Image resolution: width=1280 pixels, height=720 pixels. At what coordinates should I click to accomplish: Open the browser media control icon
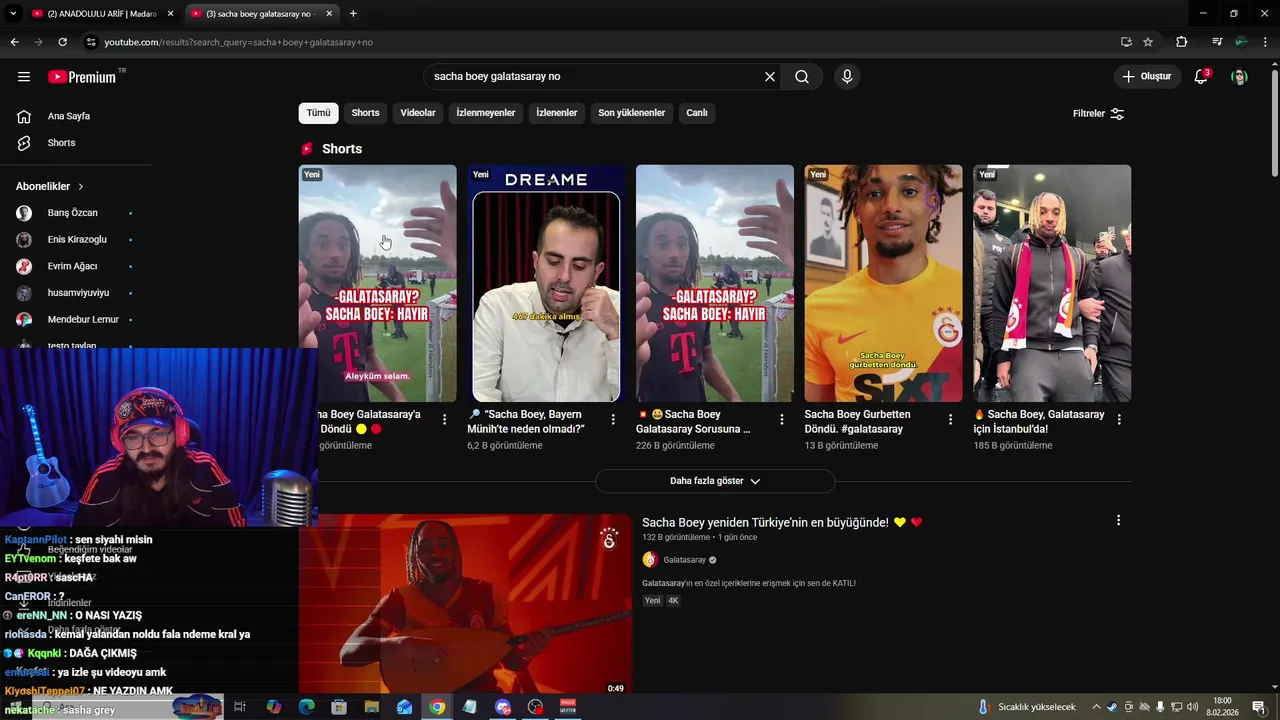click(1217, 42)
